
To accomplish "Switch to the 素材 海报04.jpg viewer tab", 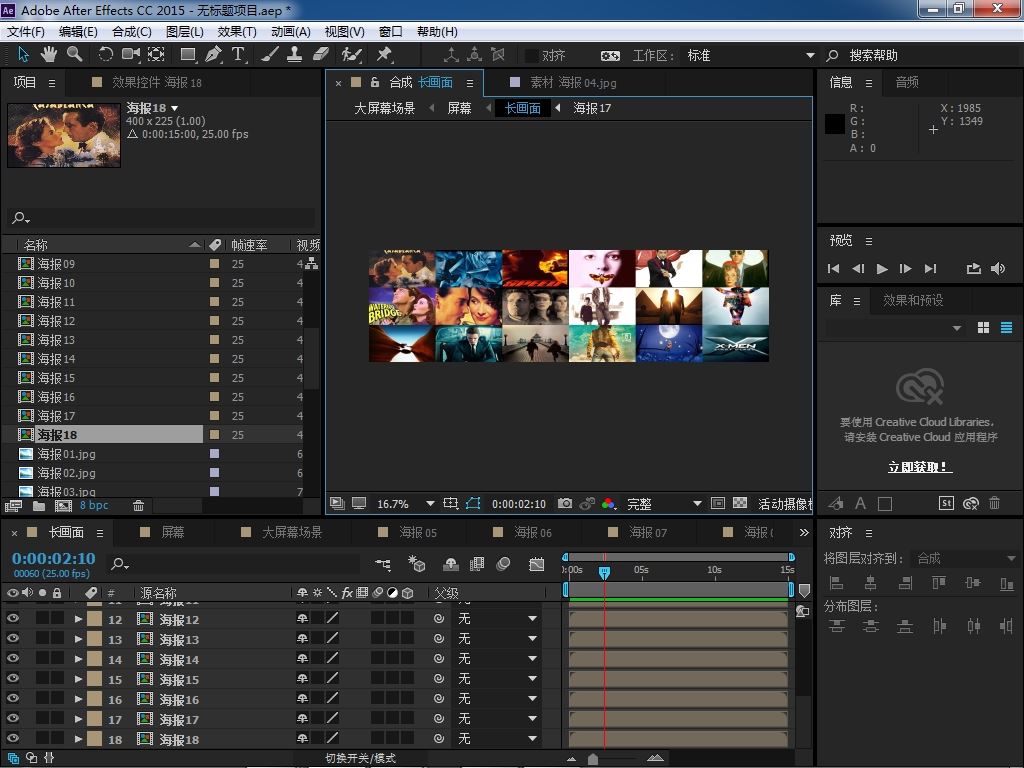I will click(573, 82).
